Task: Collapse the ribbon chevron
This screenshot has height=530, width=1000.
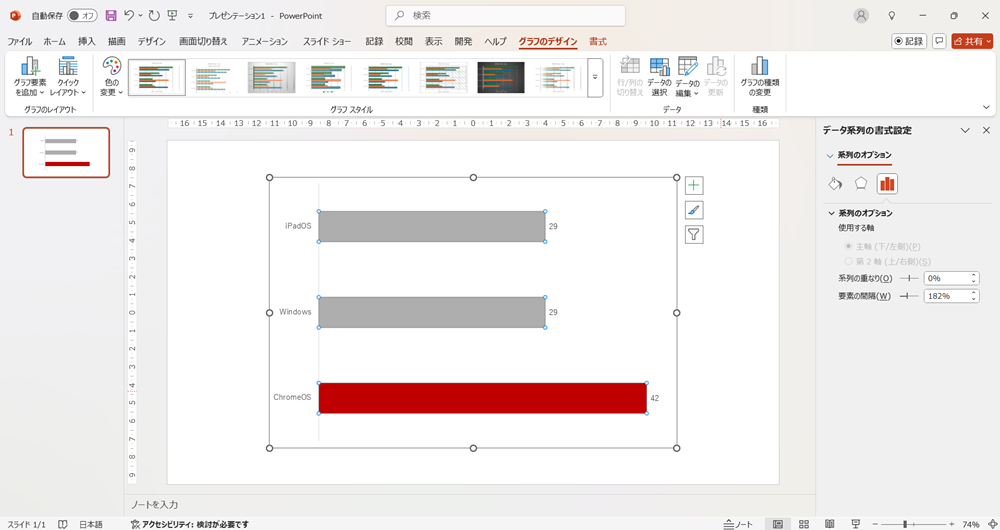Action: coord(986,107)
